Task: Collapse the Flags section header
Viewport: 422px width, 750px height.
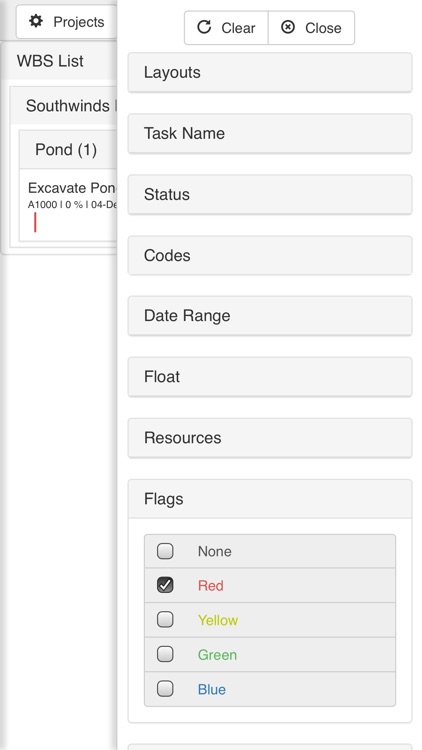Action: tap(270, 499)
